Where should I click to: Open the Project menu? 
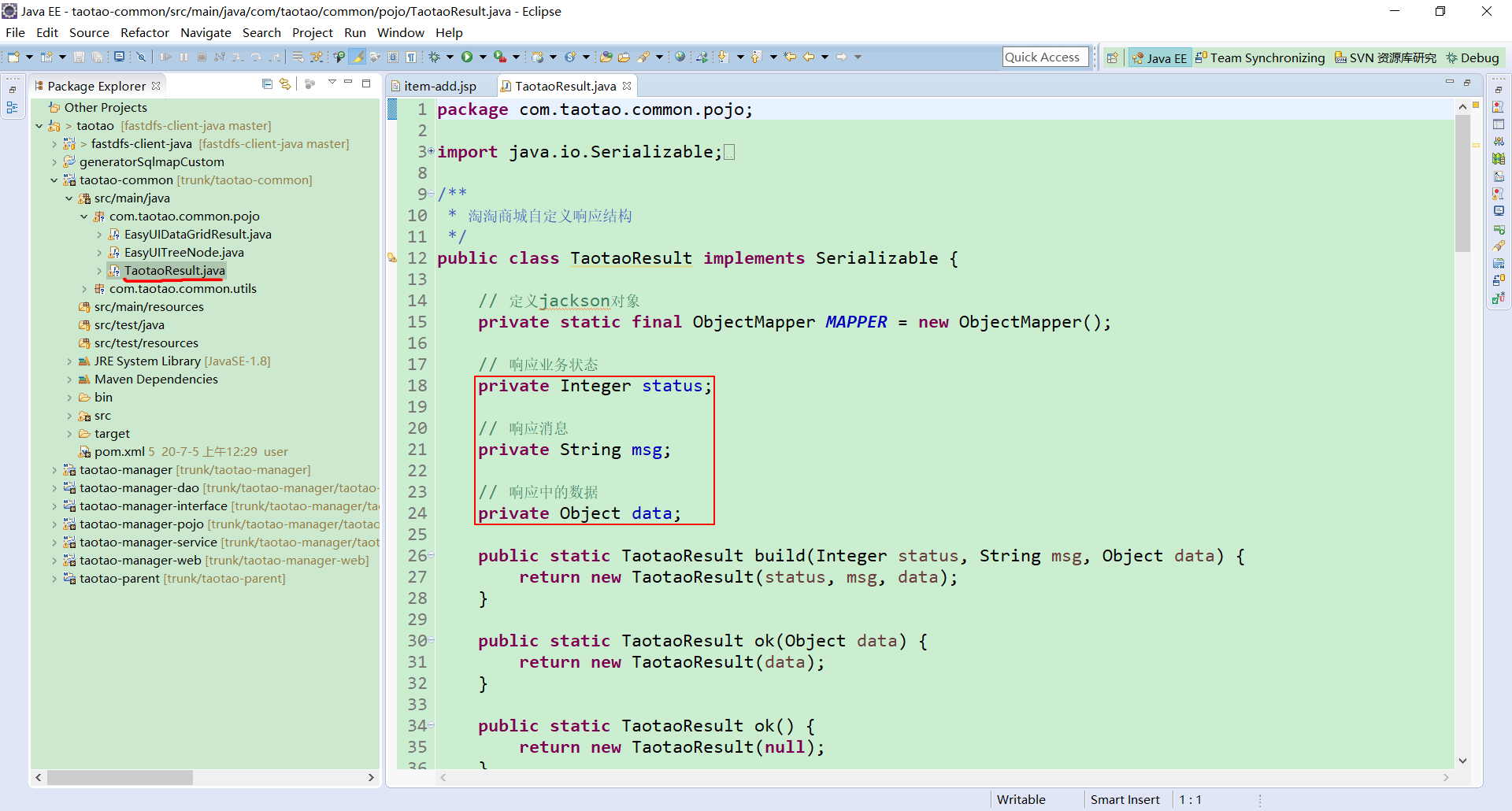[x=313, y=32]
